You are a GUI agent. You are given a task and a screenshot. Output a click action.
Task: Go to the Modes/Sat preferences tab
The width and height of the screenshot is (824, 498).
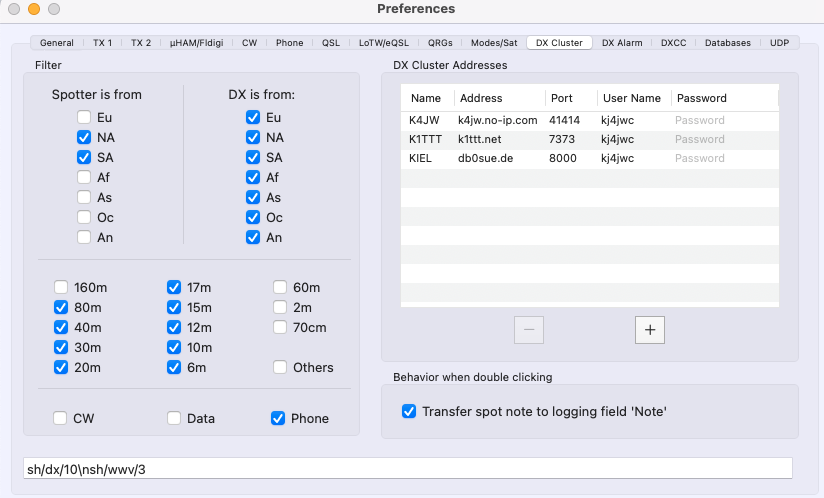pyautogui.click(x=495, y=43)
